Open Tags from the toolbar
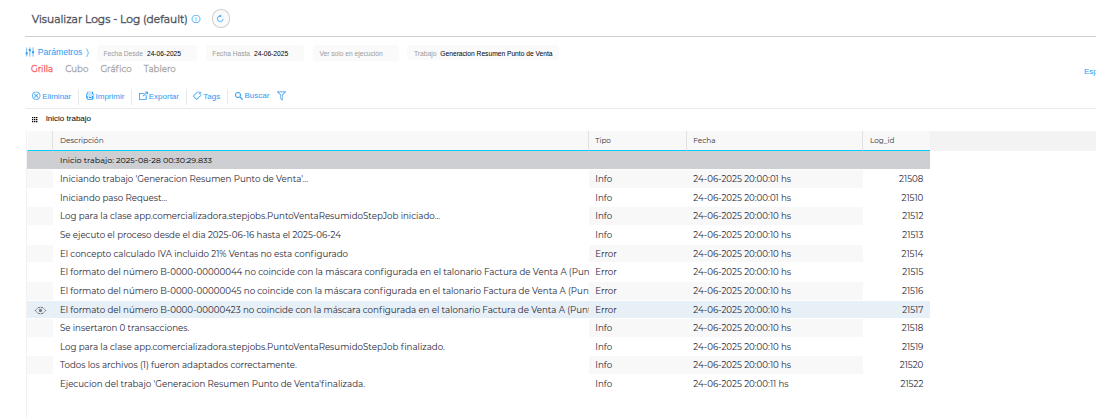Image resolution: width=1096 pixels, height=418 pixels. click(x=207, y=96)
